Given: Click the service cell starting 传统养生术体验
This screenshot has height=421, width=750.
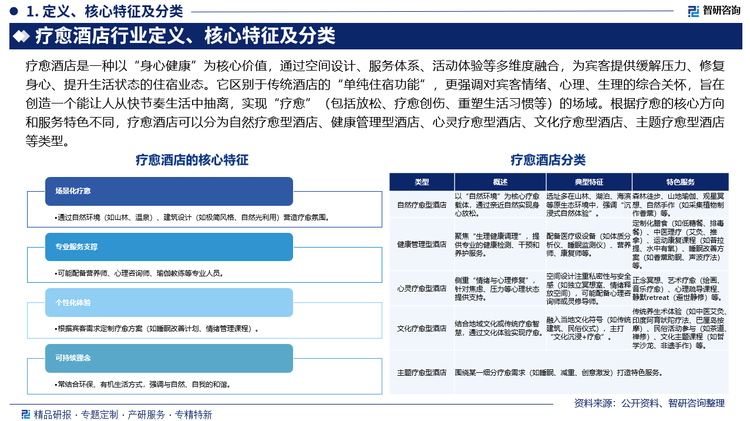Looking at the screenshot, I should 679,328.
